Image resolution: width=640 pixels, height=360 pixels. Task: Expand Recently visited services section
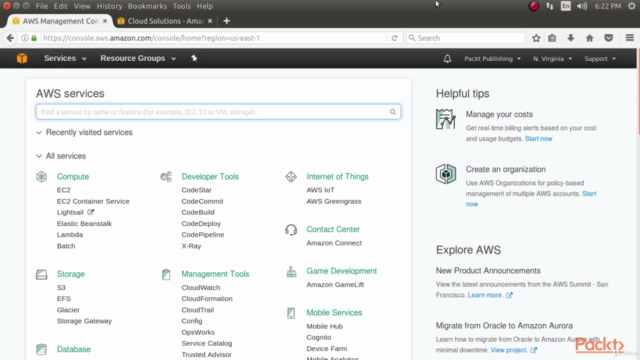pos(84,132)
